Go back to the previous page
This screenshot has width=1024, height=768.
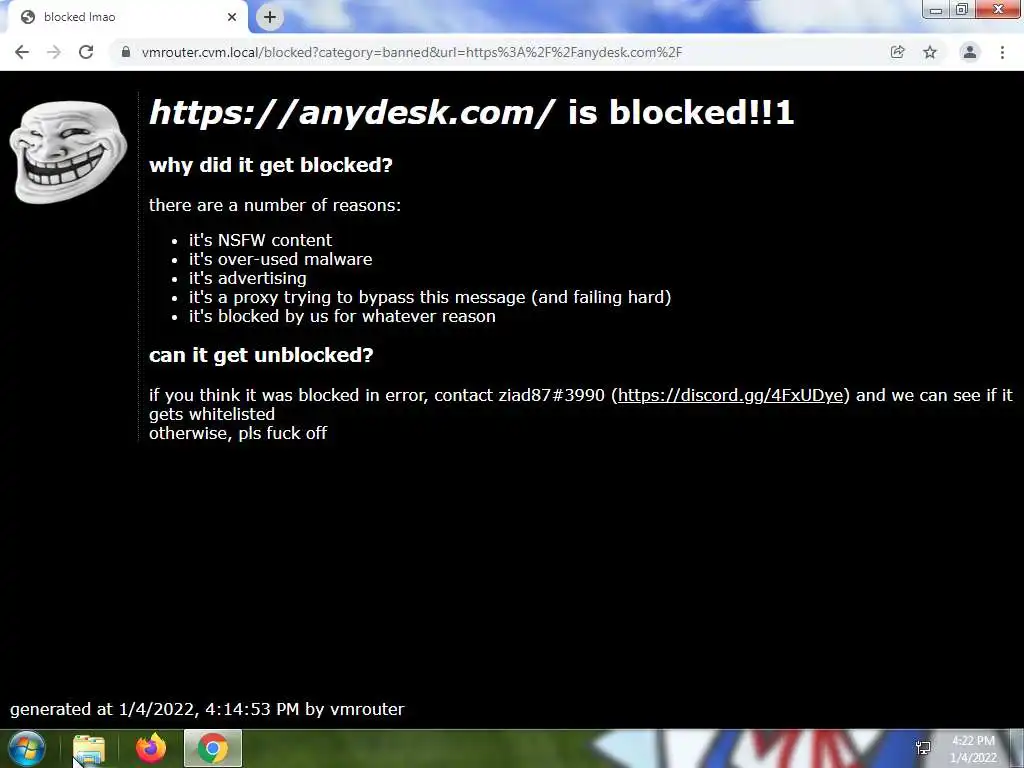[x=22, y=52]
